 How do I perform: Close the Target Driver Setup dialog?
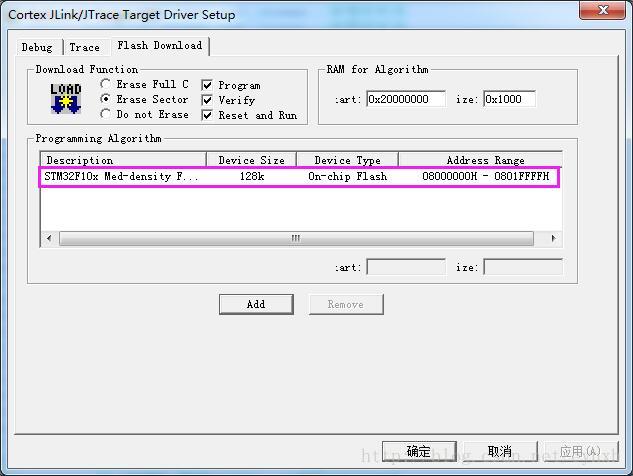[x=603, y=10]
